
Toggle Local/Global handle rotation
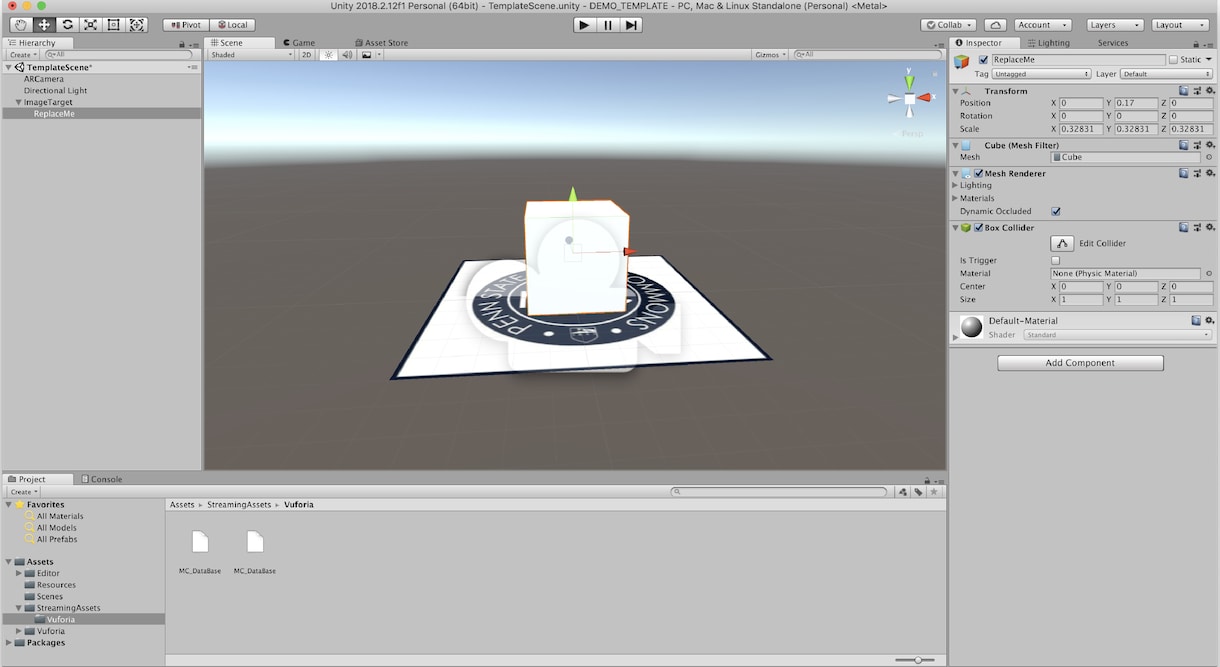coord(232,25)
